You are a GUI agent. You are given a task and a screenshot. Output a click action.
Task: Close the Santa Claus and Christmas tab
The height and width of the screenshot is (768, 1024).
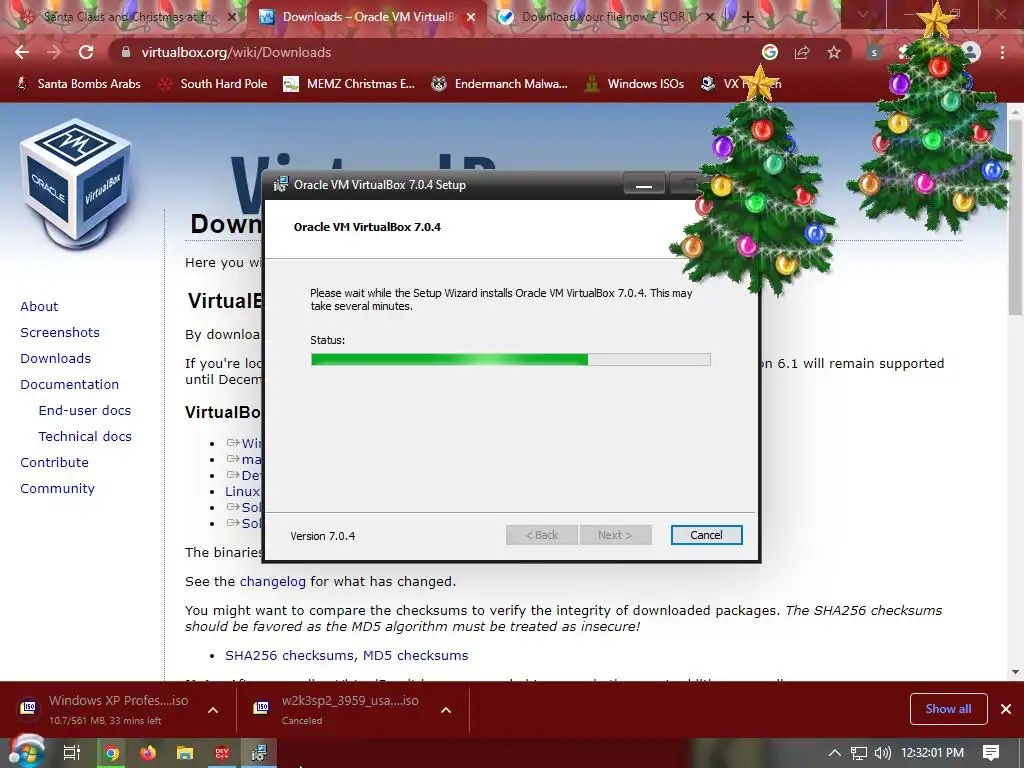[231, 18]
